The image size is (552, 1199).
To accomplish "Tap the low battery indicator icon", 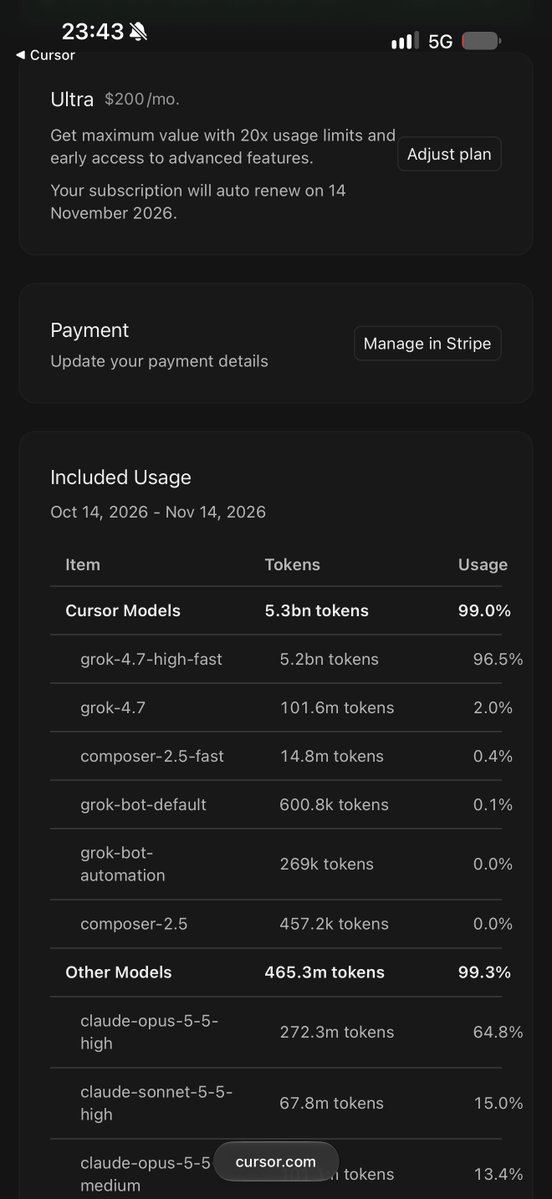I will pyautogui.click(x=482, y=41).
